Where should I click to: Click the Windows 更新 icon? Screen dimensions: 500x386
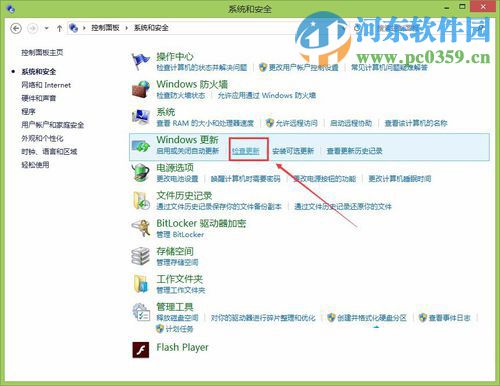pyautogui.click(x=141, y=146)
